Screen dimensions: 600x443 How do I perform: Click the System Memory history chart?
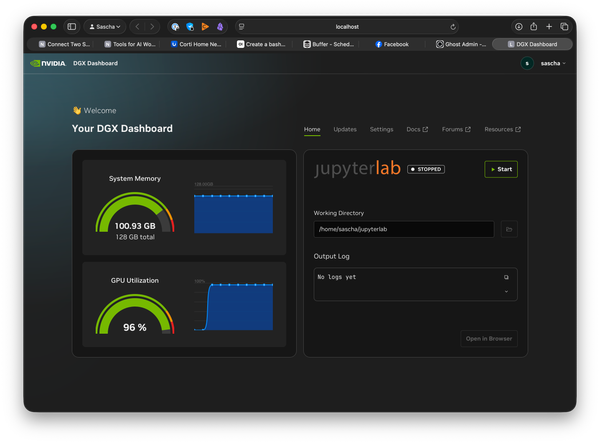233,209
